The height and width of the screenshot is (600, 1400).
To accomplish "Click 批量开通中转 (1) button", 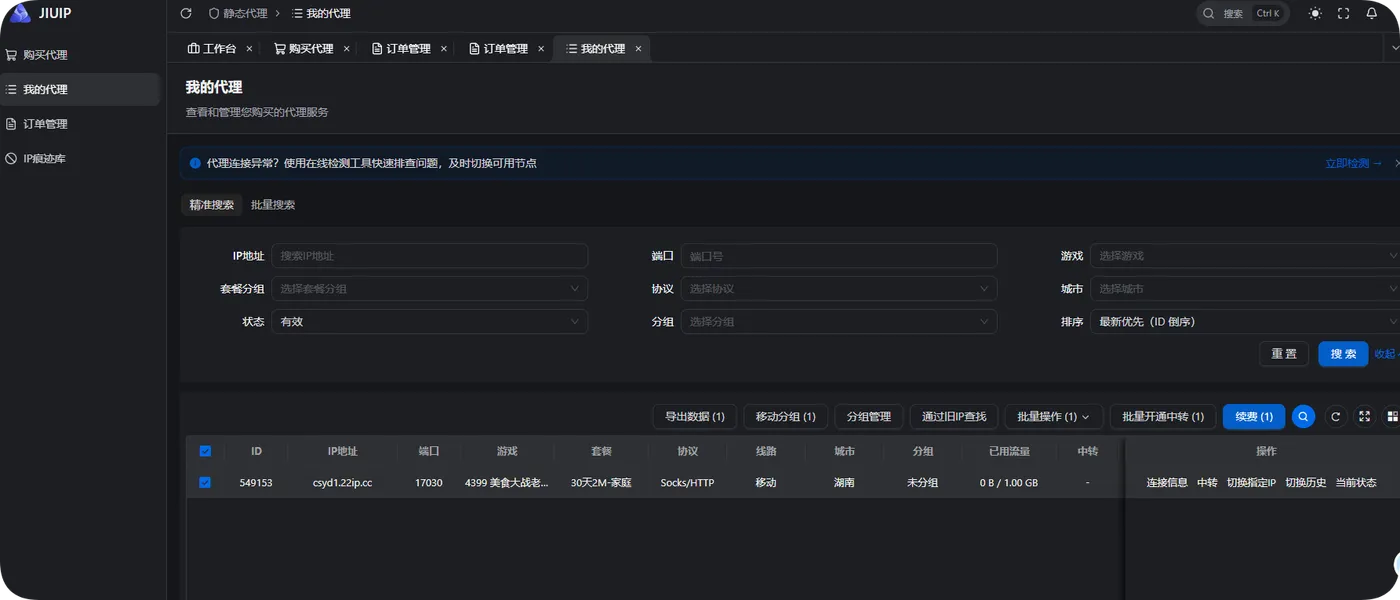I will pos(1163,416).
